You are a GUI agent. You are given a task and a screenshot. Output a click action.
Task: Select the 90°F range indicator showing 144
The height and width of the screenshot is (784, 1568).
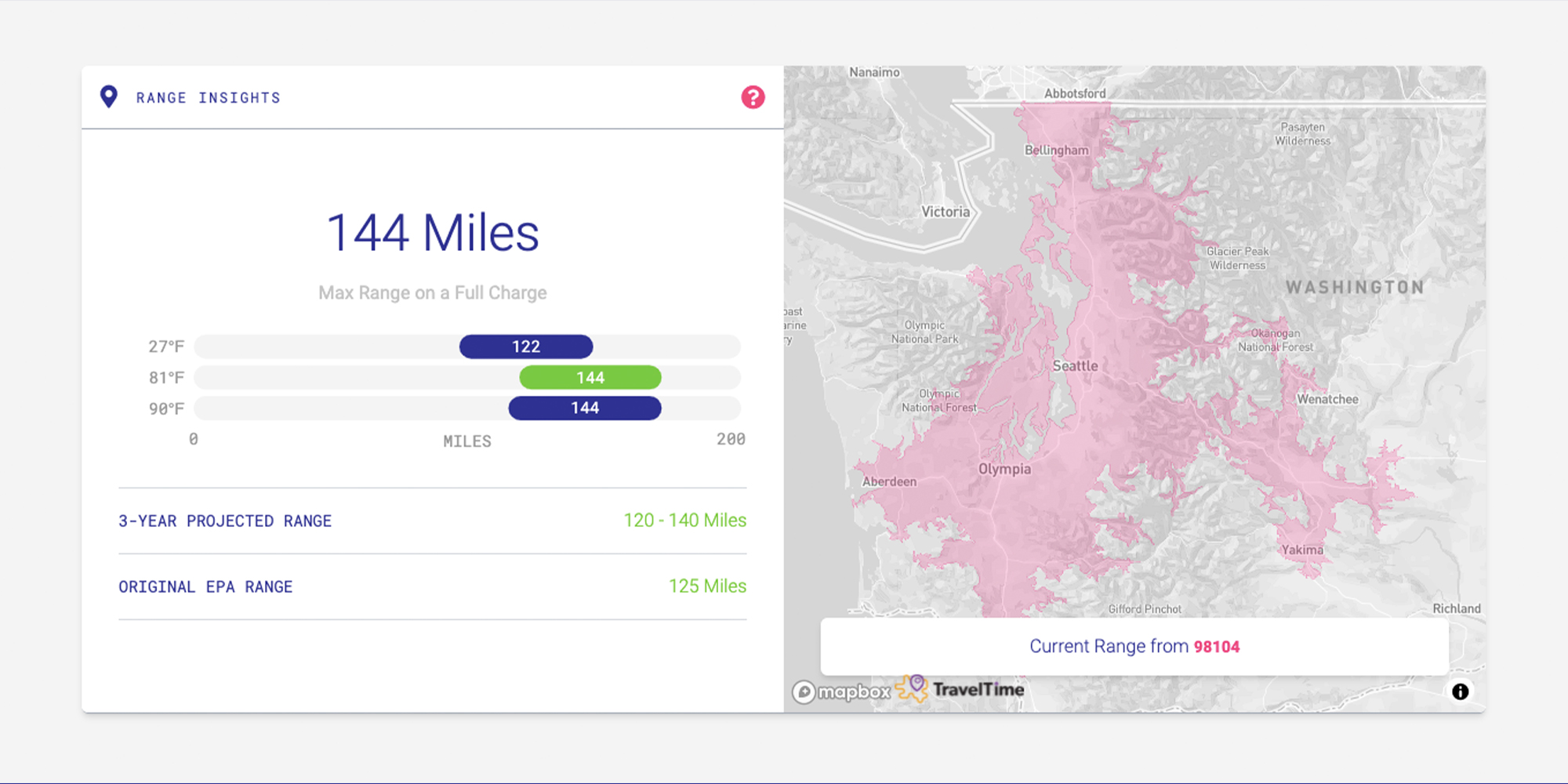click(x=585, y=408)
